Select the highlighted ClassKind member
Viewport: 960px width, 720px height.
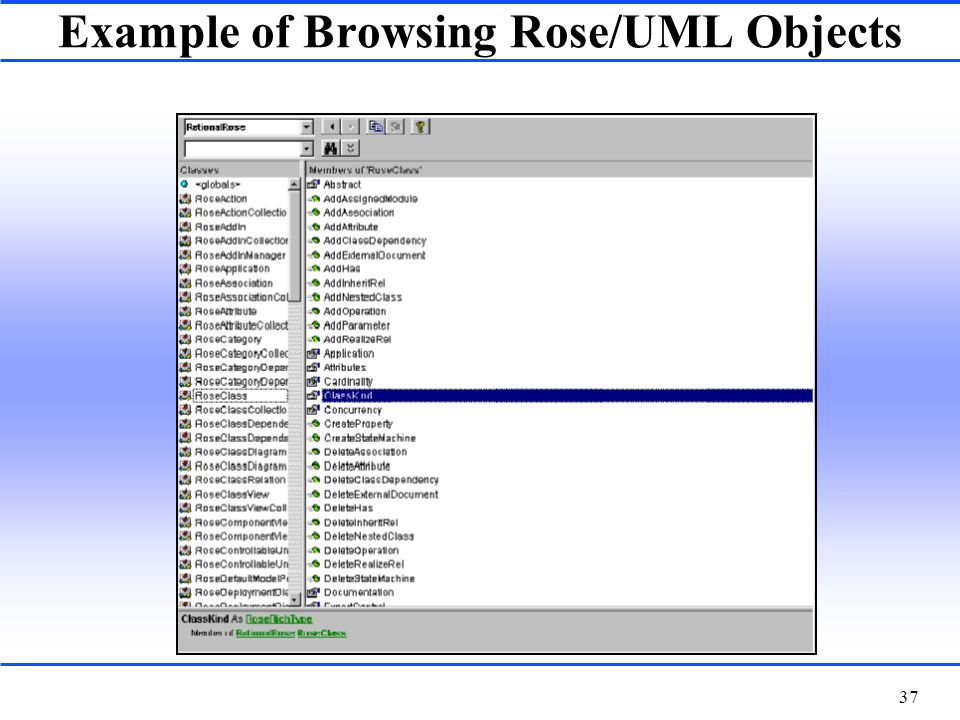pyautogui.click(x=567, y=396)
